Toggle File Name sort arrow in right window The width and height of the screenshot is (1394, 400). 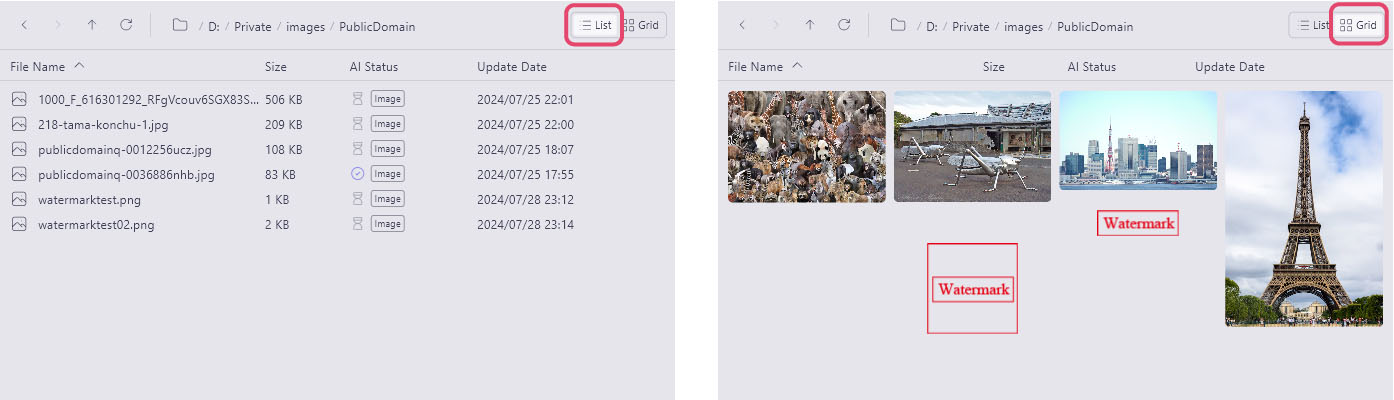pyautogui.click(x=798, y=66)
